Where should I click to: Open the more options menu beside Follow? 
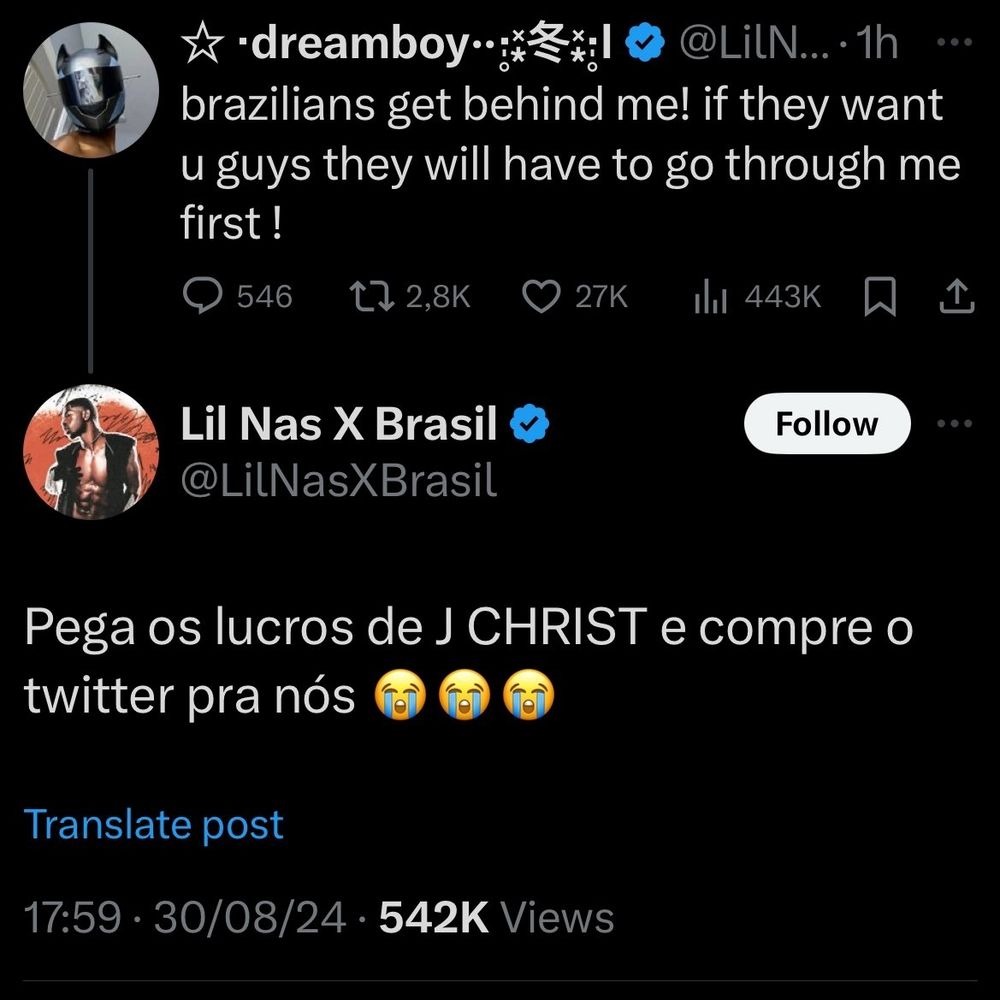954,423
